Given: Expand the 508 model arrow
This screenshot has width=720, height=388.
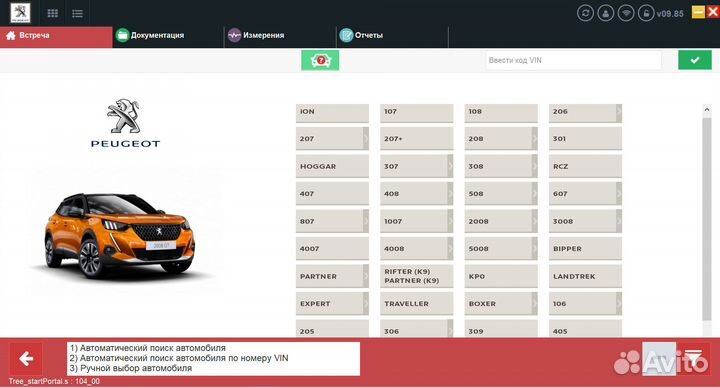Looking at the screenshot, I should 534,194.
